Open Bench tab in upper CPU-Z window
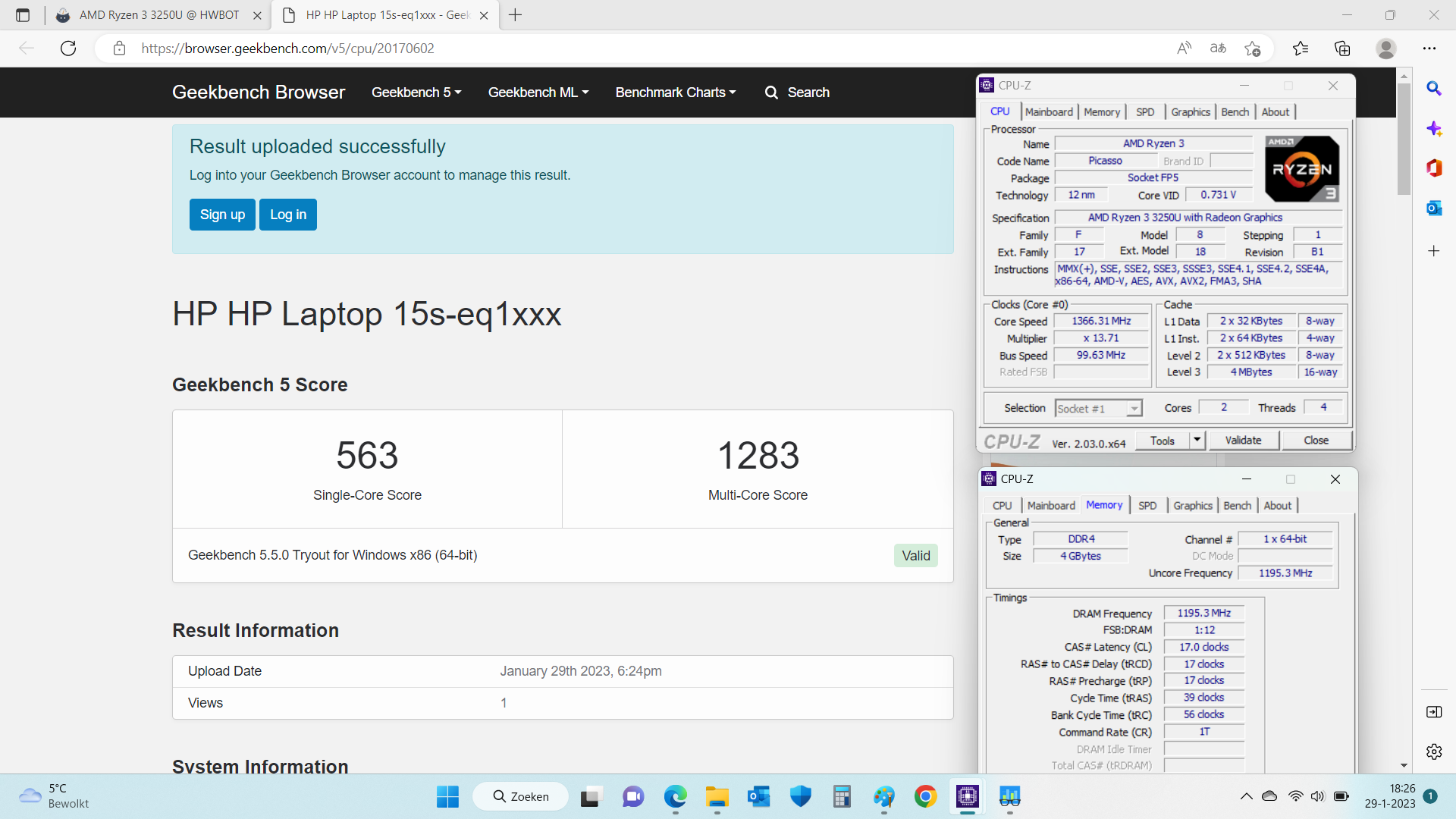Viewport: 1456px width, 819px height. coord(1235,111)
